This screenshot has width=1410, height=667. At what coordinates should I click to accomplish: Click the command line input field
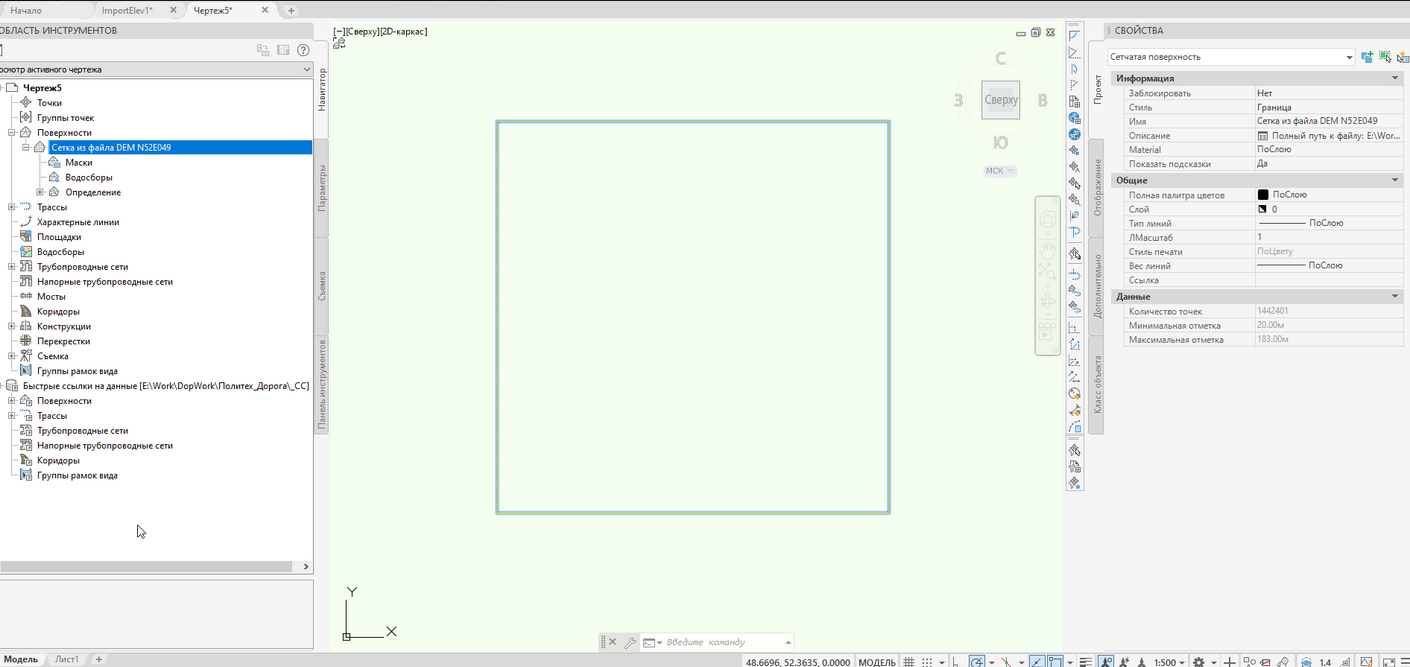pos(720,642)
